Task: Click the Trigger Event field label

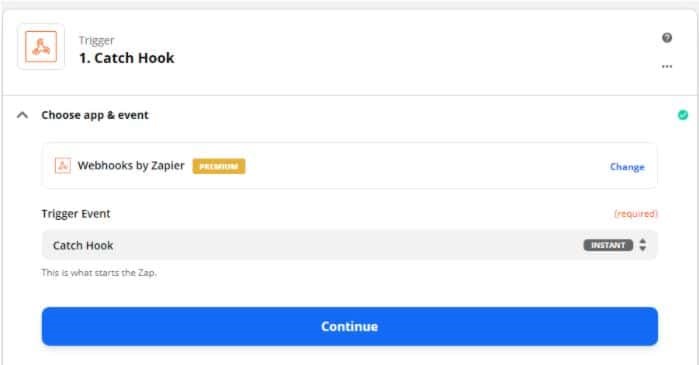Action: (76, 214)
